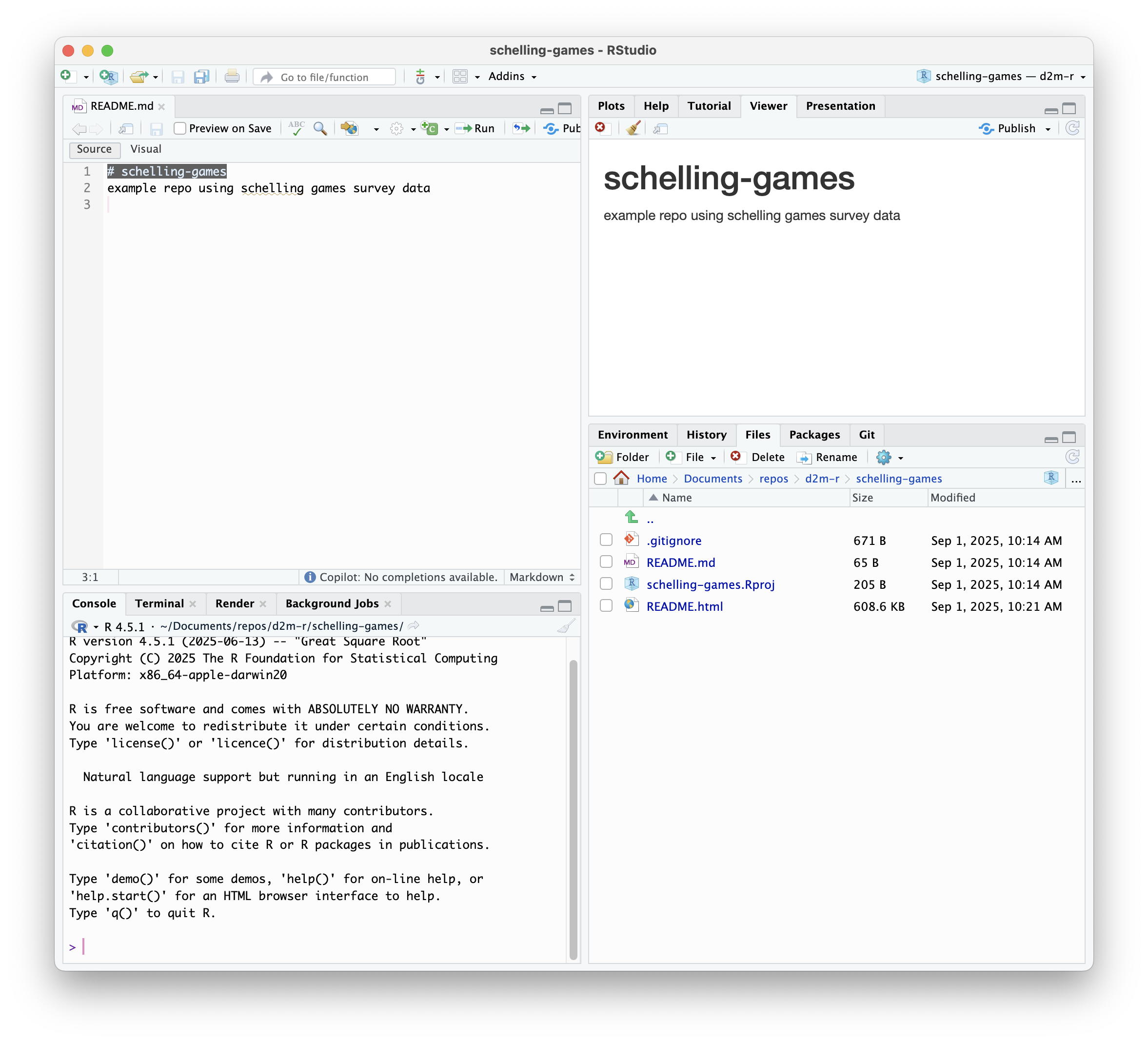Switch to the Terminal tab
This screenshot has height=1043, width=1148.
click(x=159, y=603)
